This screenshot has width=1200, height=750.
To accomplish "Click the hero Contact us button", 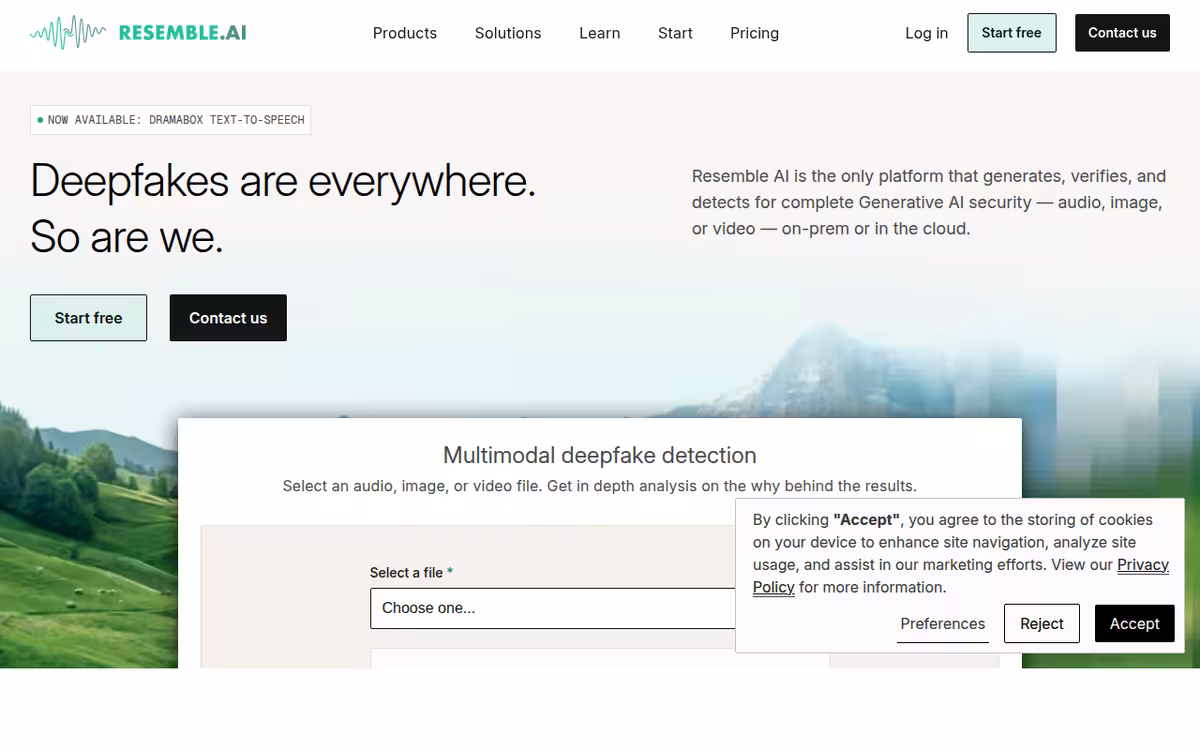I will (x=228, y=318).
